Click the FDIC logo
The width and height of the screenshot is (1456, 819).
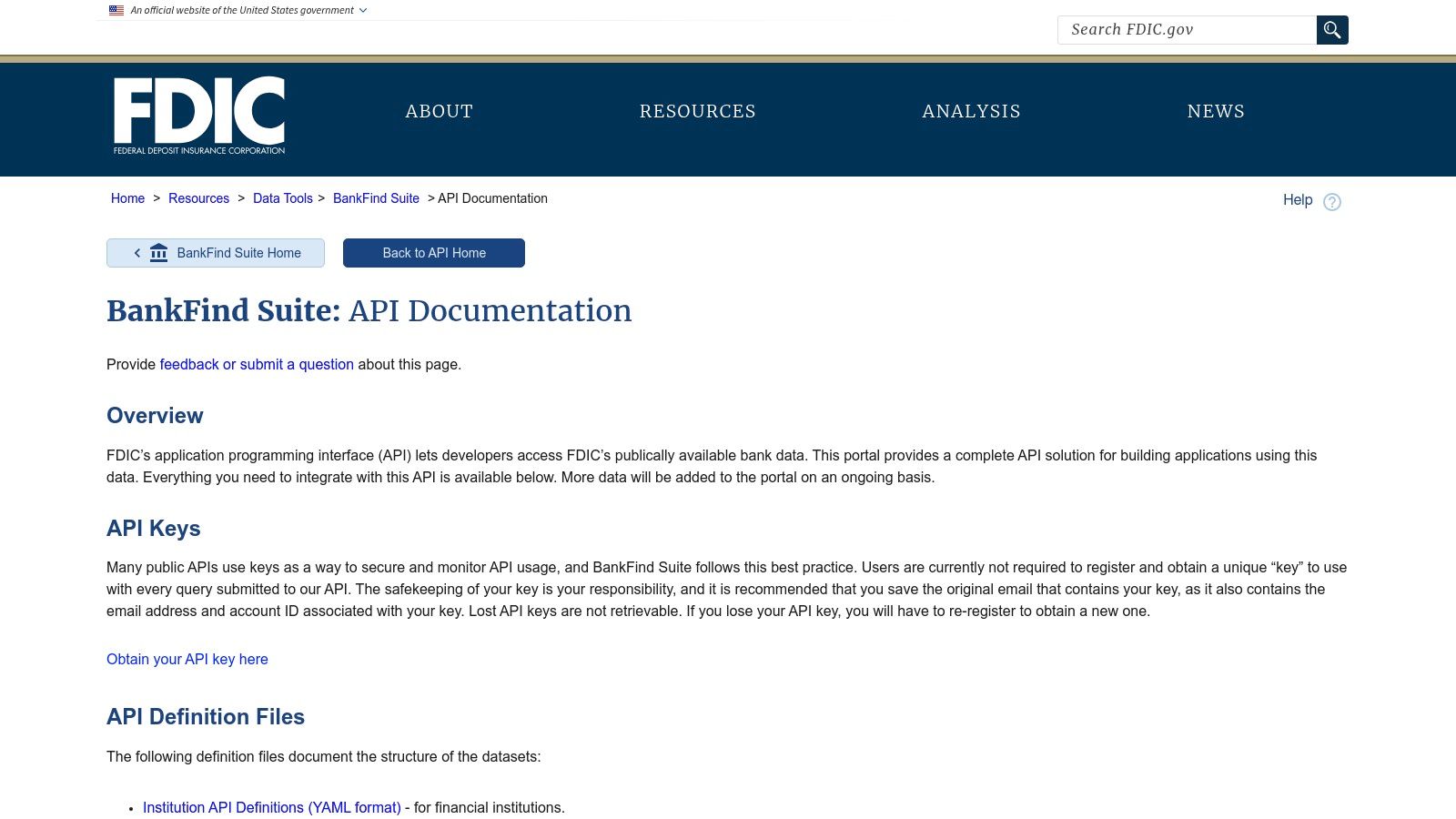[x=199, y=116]
